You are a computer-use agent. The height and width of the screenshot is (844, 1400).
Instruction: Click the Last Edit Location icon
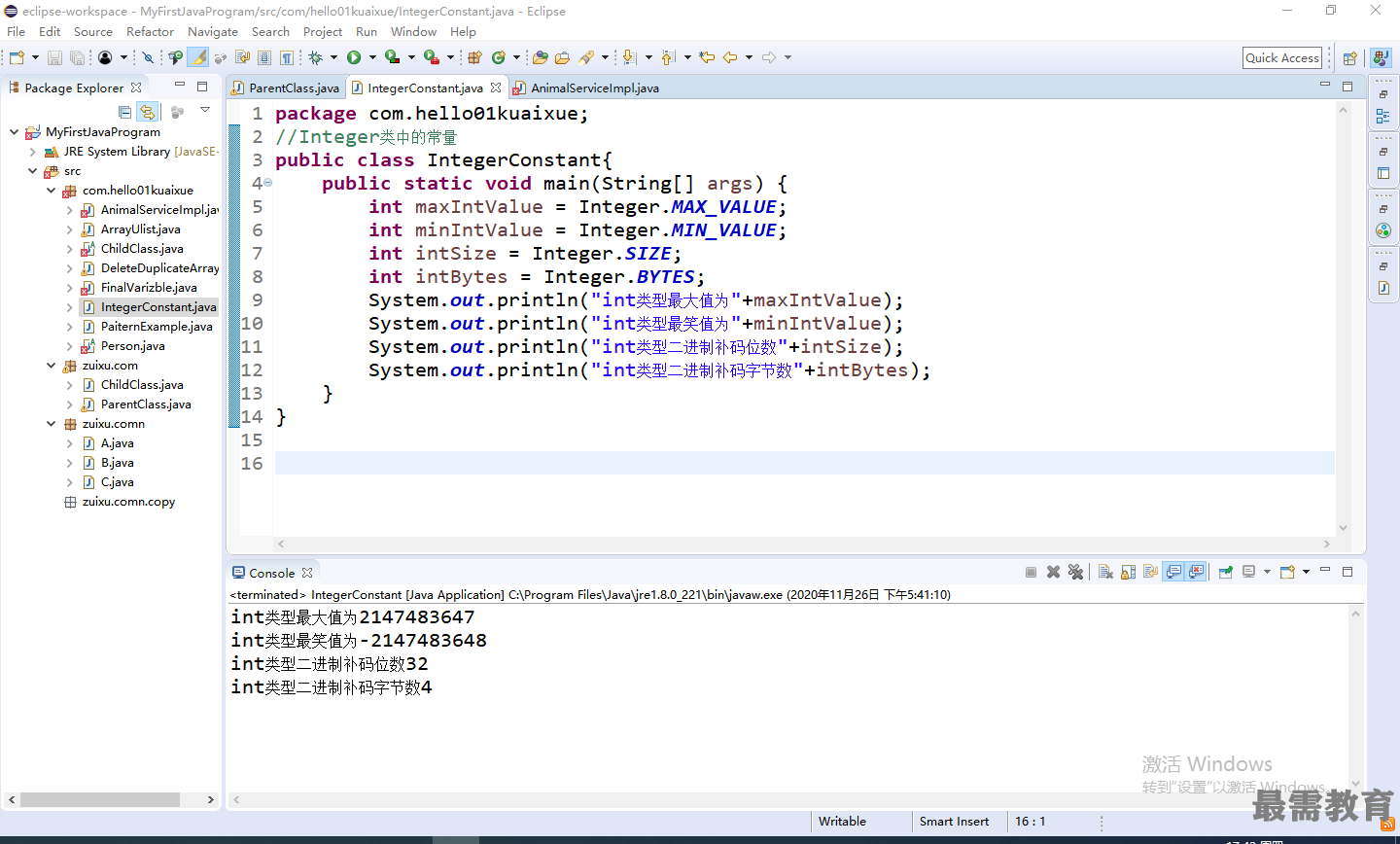[707, 57]
